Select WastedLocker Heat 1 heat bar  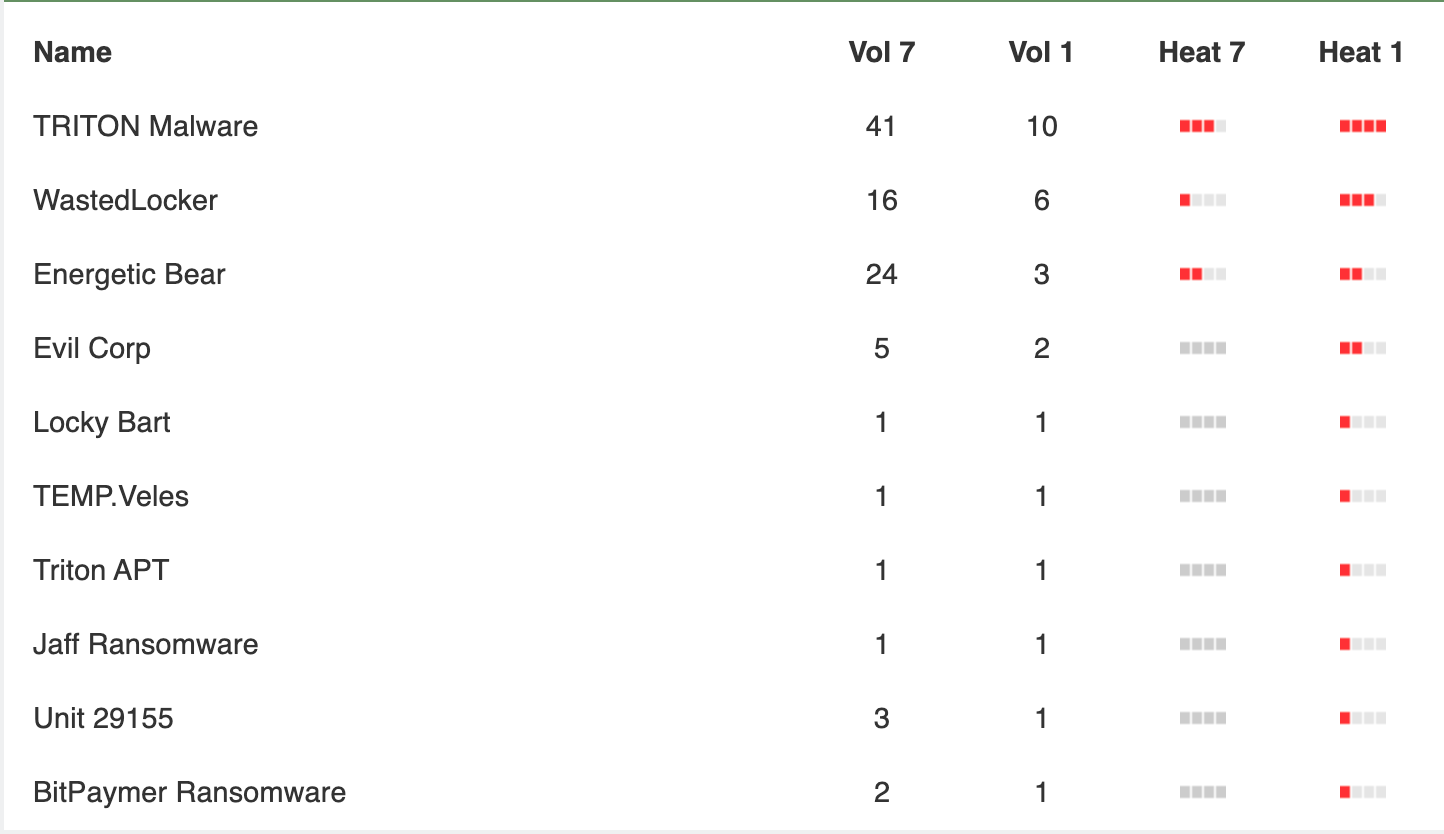(x=1362, y=200)
